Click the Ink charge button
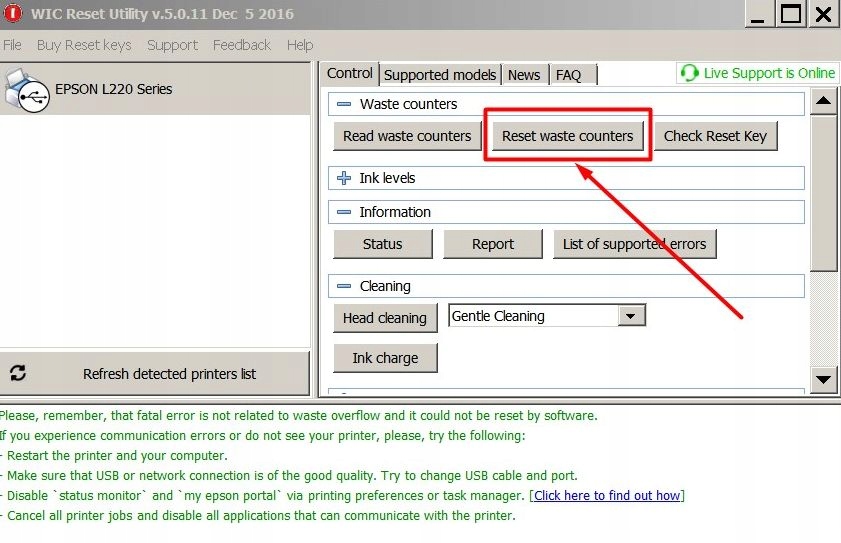Screen dimensions: 841x543 [x=385, y=358]
